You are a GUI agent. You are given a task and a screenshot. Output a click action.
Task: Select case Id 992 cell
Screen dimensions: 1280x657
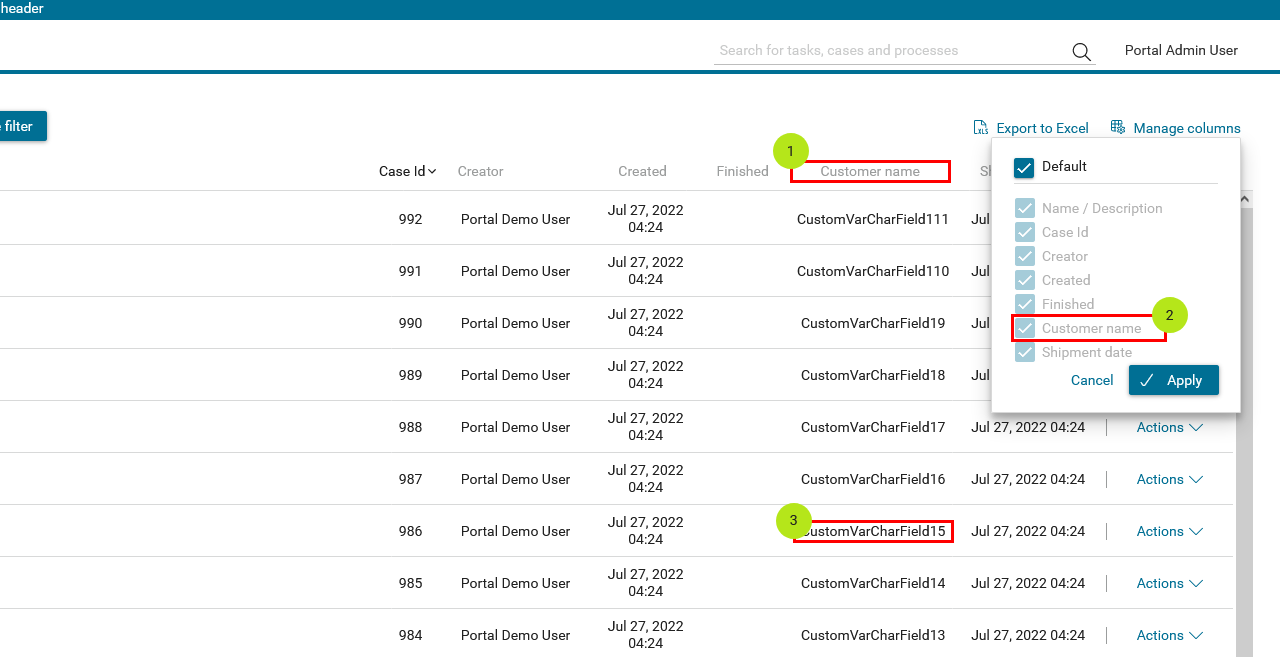(410, 219)
